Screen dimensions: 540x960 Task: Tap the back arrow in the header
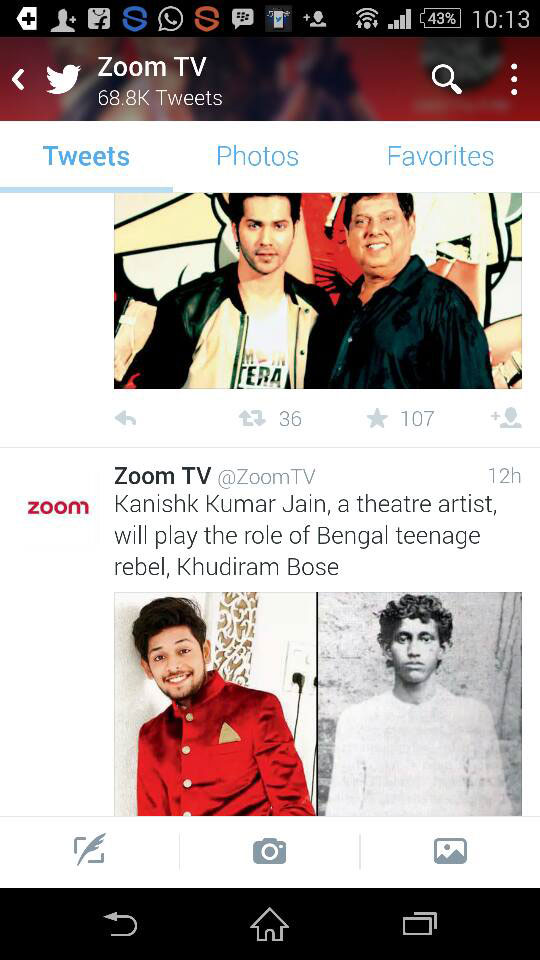pos(18,79)
